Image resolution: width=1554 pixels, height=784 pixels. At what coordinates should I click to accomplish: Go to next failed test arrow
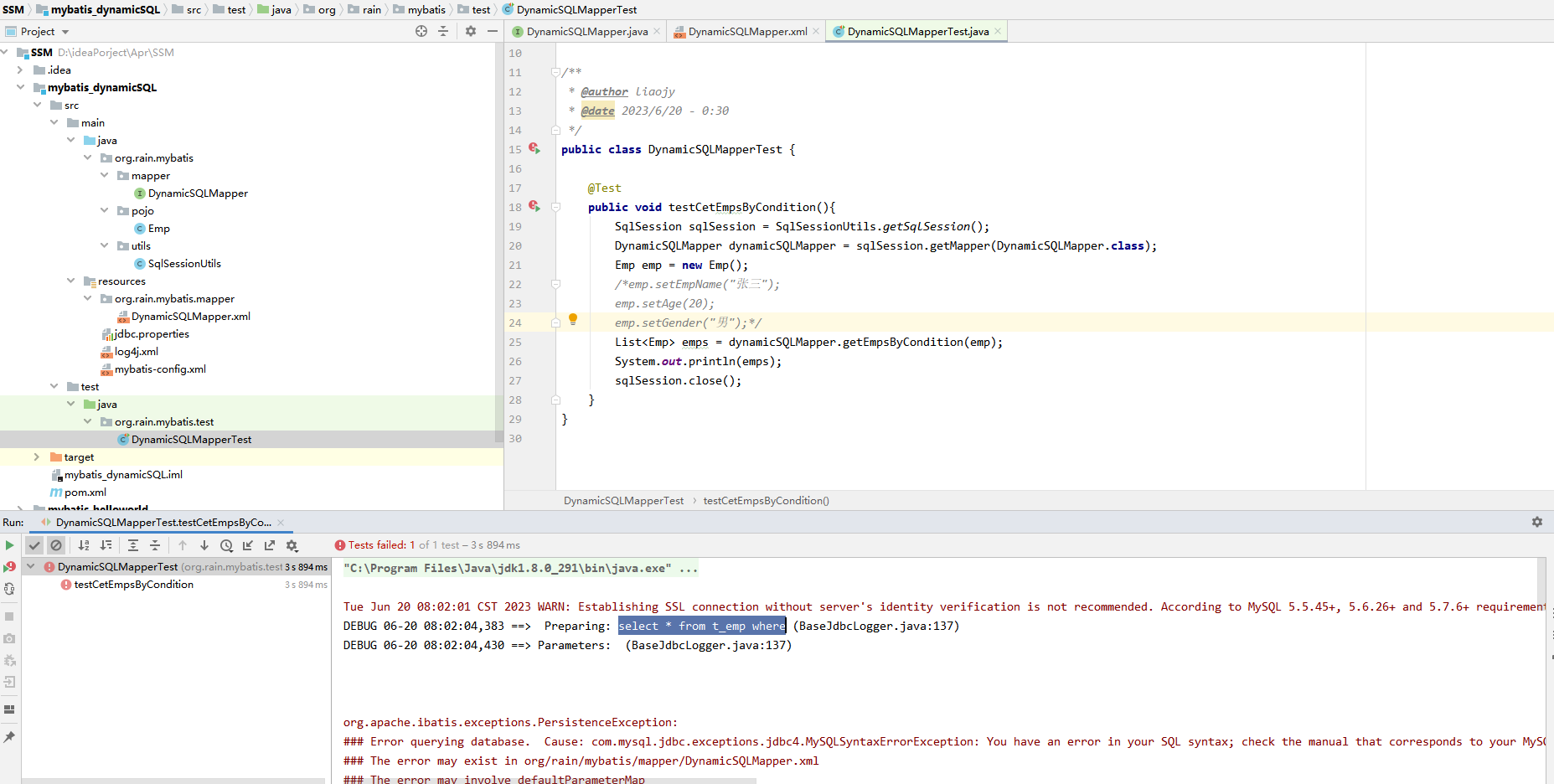coord(204,545)
